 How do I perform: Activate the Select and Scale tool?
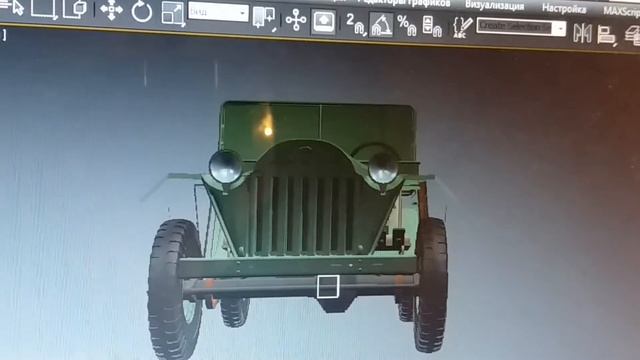click(173, 13)
